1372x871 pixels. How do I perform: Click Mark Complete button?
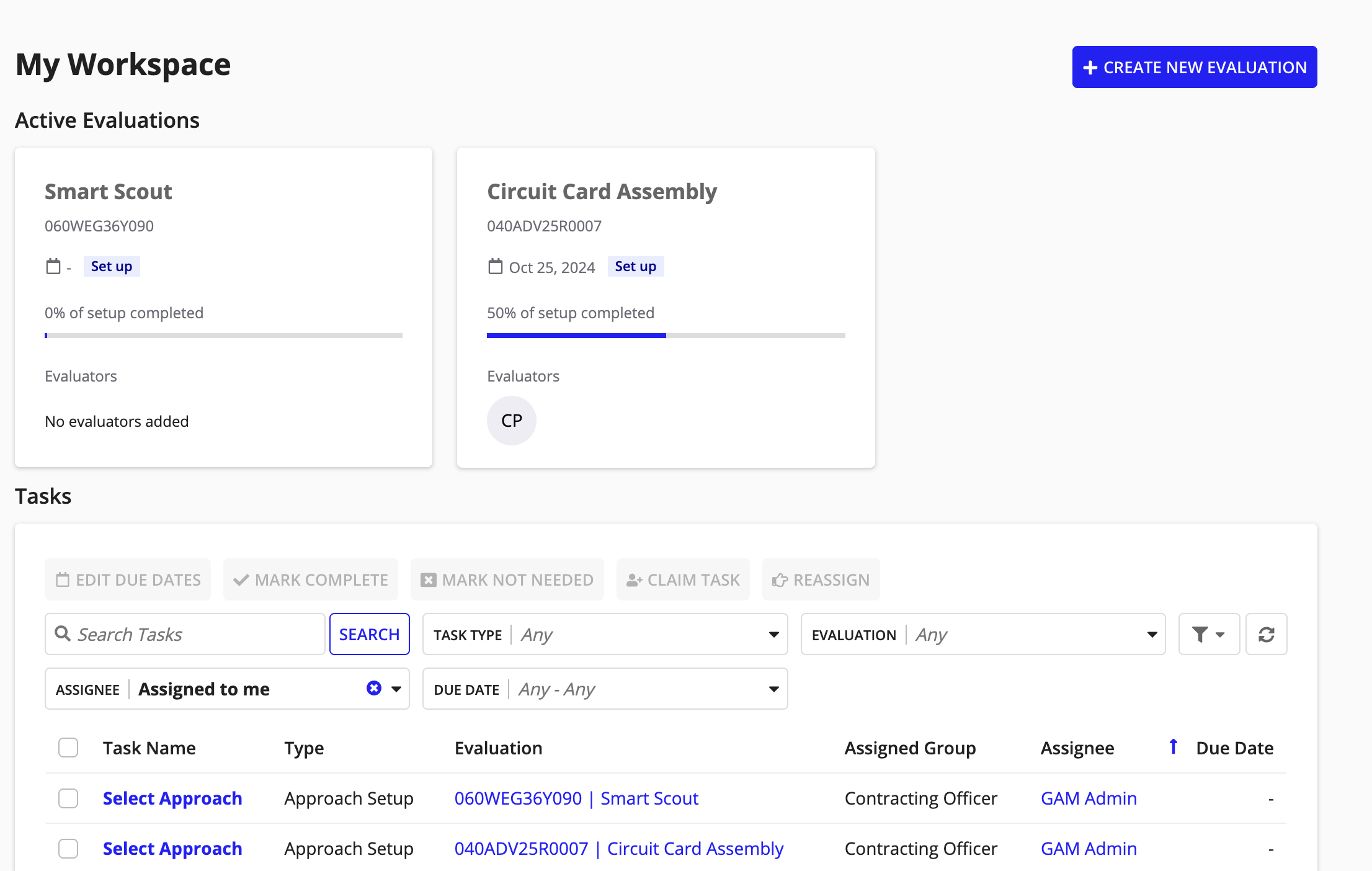coord(310,579)
